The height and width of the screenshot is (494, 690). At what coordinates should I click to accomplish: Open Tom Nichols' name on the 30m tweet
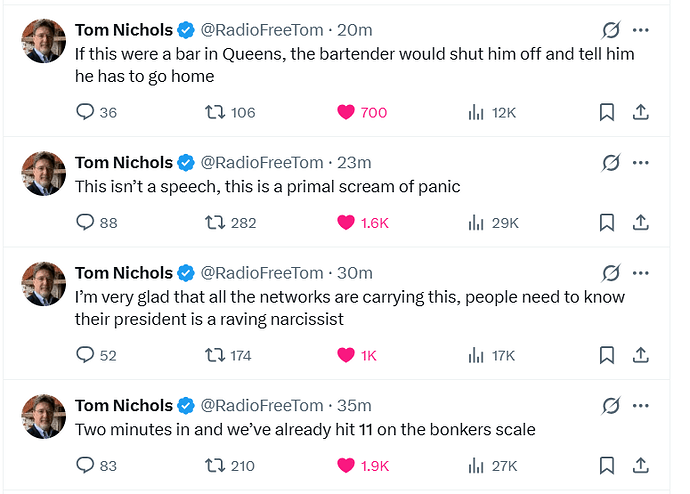click(x=123, y=273)
